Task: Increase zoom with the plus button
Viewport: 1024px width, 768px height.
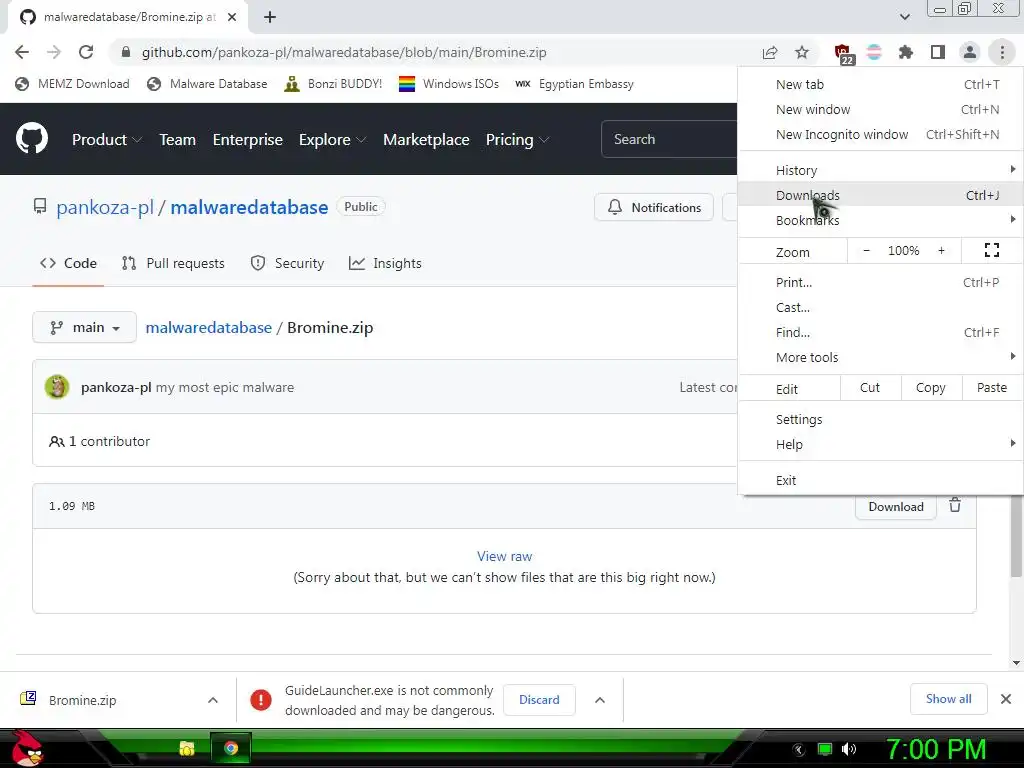Action: (941, 250)
